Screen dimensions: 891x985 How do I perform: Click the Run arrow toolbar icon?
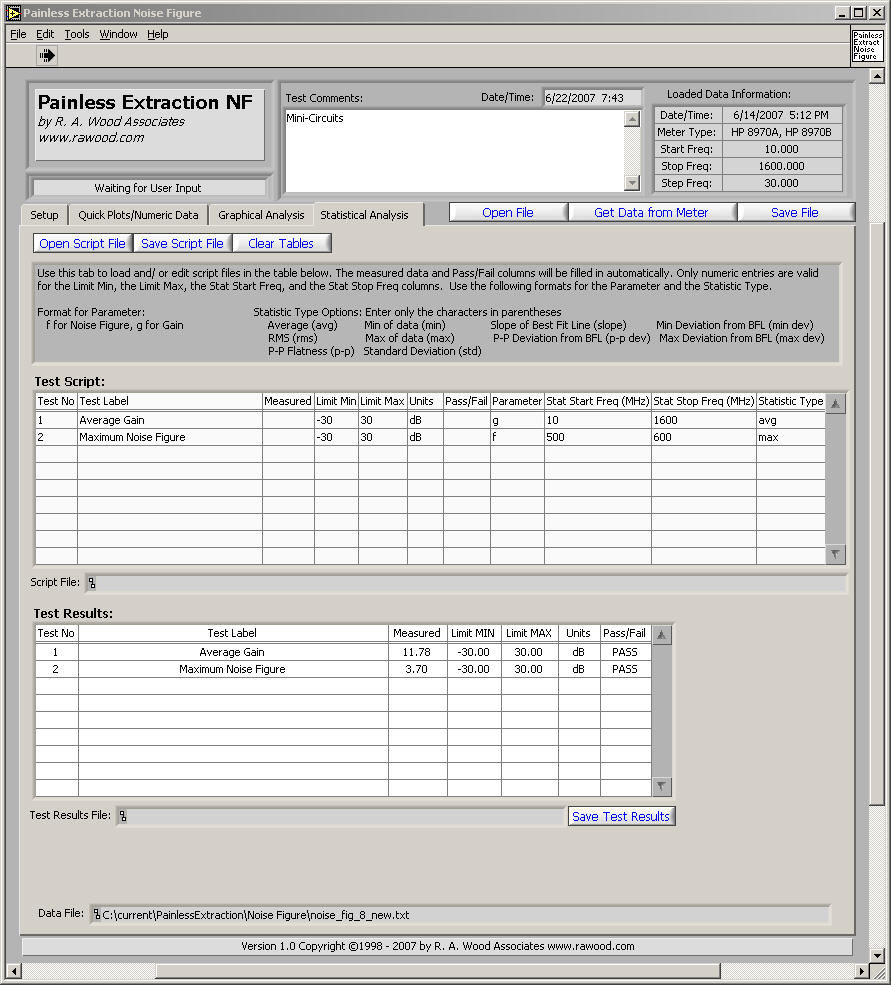47,55
